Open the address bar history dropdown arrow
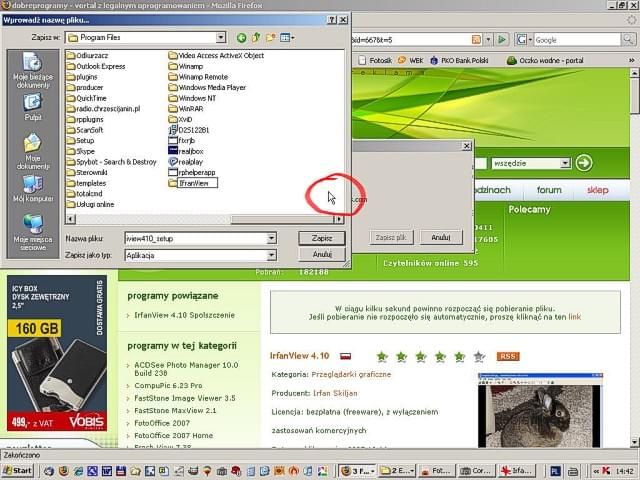640x480 pixels. coord(488,40)
